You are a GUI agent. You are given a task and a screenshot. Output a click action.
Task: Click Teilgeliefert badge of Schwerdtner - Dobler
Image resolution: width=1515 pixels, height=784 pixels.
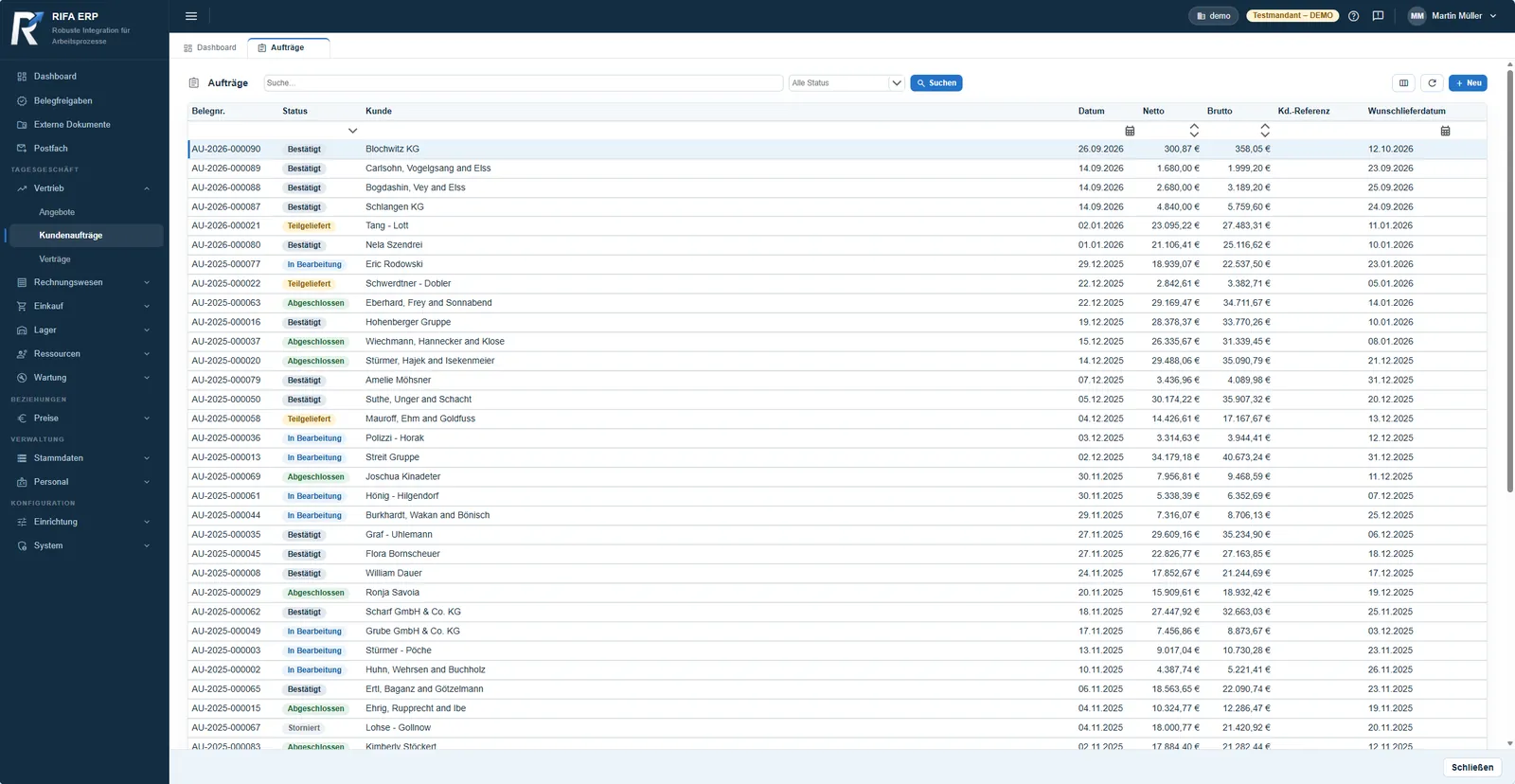[x=310, y=284]
